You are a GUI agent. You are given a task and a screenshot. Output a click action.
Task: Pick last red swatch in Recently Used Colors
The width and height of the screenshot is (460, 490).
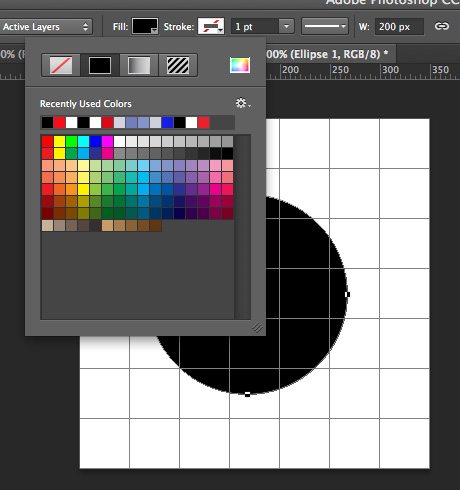click(204, 123)
